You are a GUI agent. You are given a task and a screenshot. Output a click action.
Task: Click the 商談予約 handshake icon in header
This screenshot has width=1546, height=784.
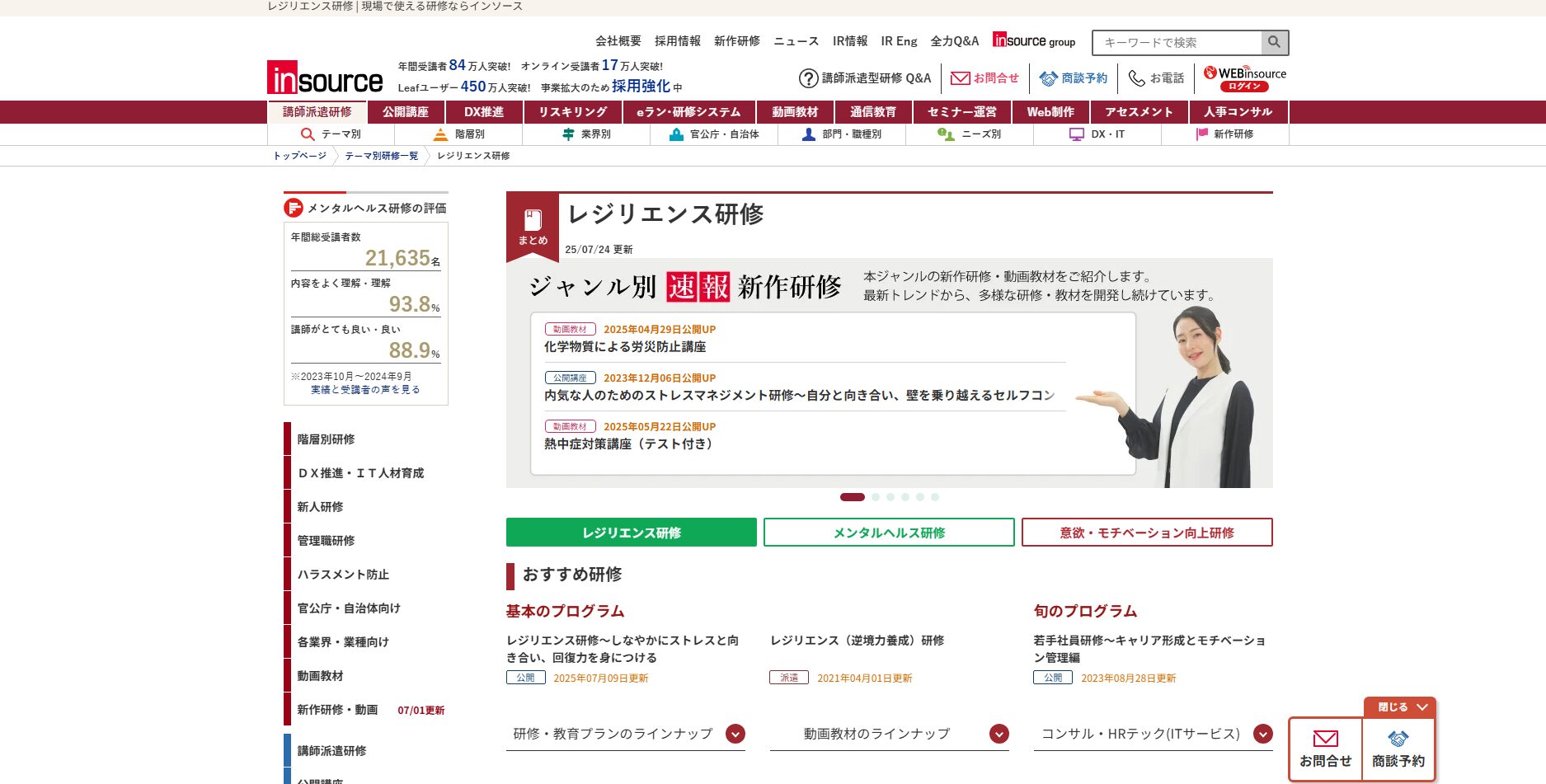1048,78
